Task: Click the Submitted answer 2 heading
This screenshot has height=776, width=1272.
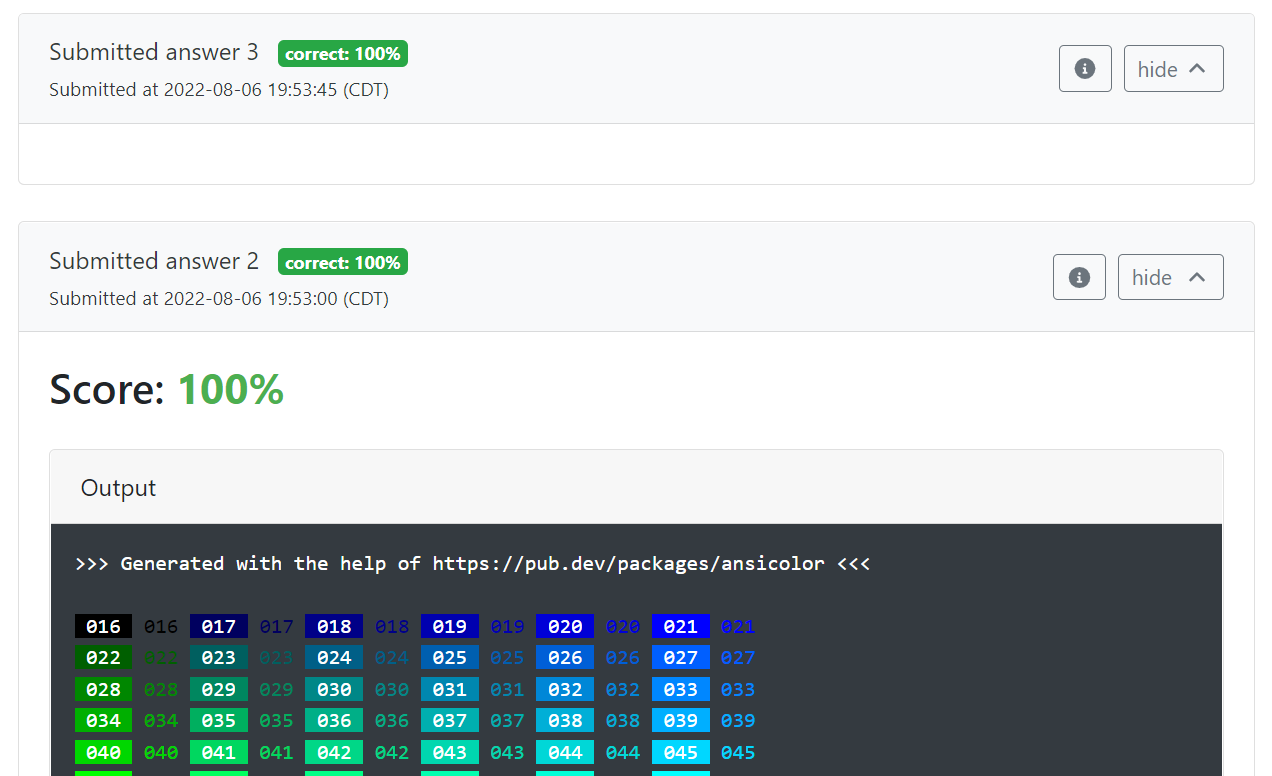Action: click(153, 261)
